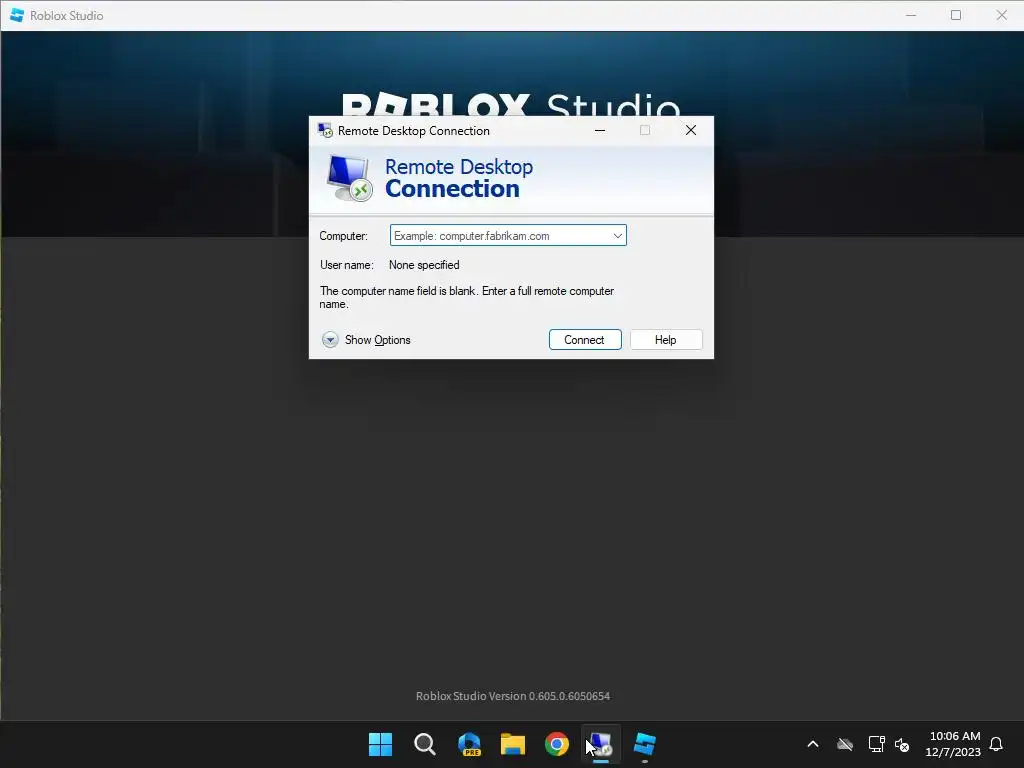Click the Roblox Studio Version text

point(513,696)
